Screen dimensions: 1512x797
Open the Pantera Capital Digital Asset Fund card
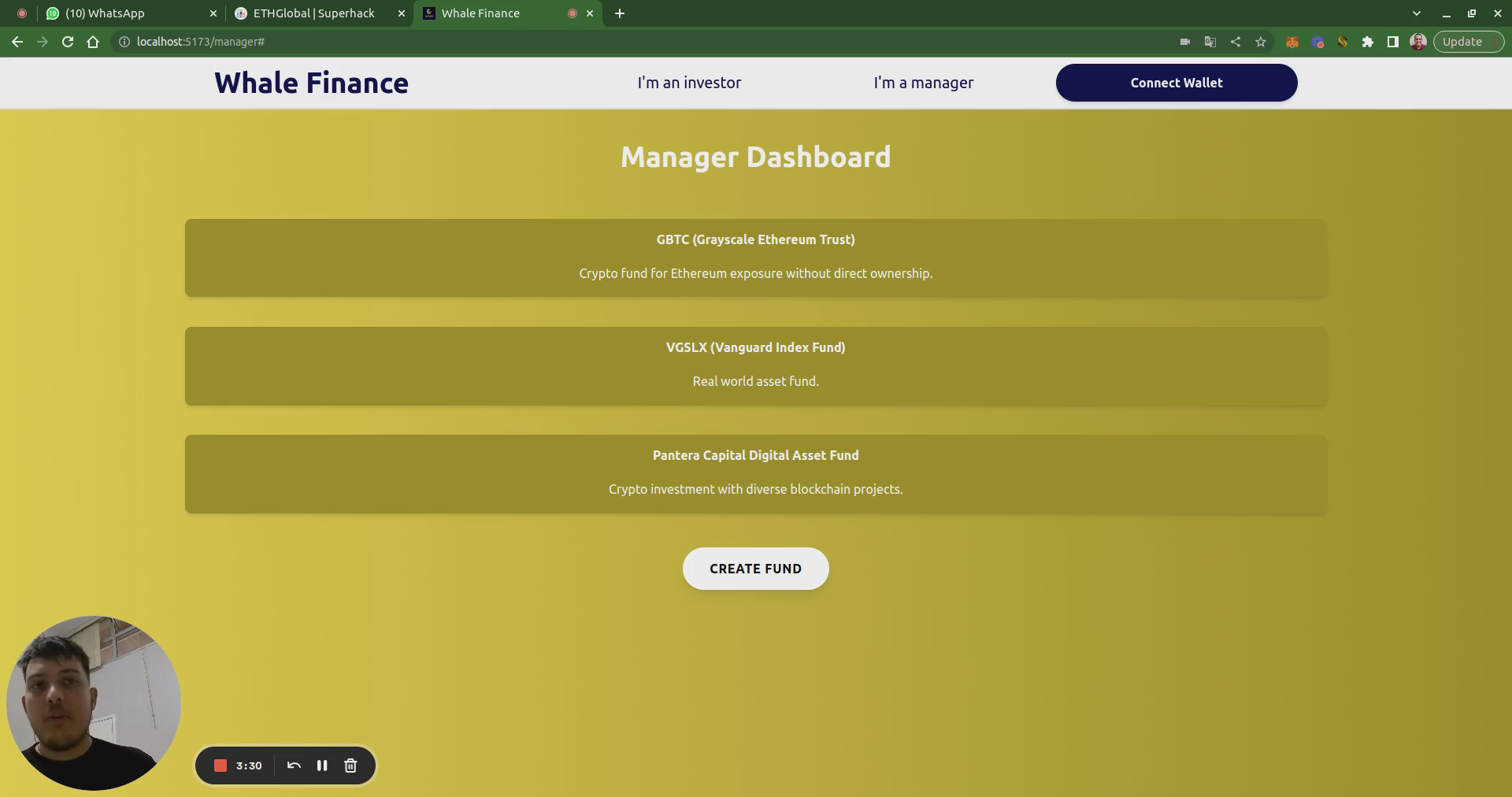[x=756, y=474]
